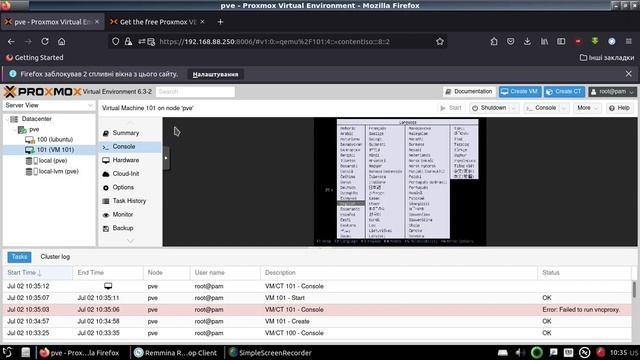The image size is (640, 360).
Task: Open Console from the VM toolbar
Action: coord(541,108)
